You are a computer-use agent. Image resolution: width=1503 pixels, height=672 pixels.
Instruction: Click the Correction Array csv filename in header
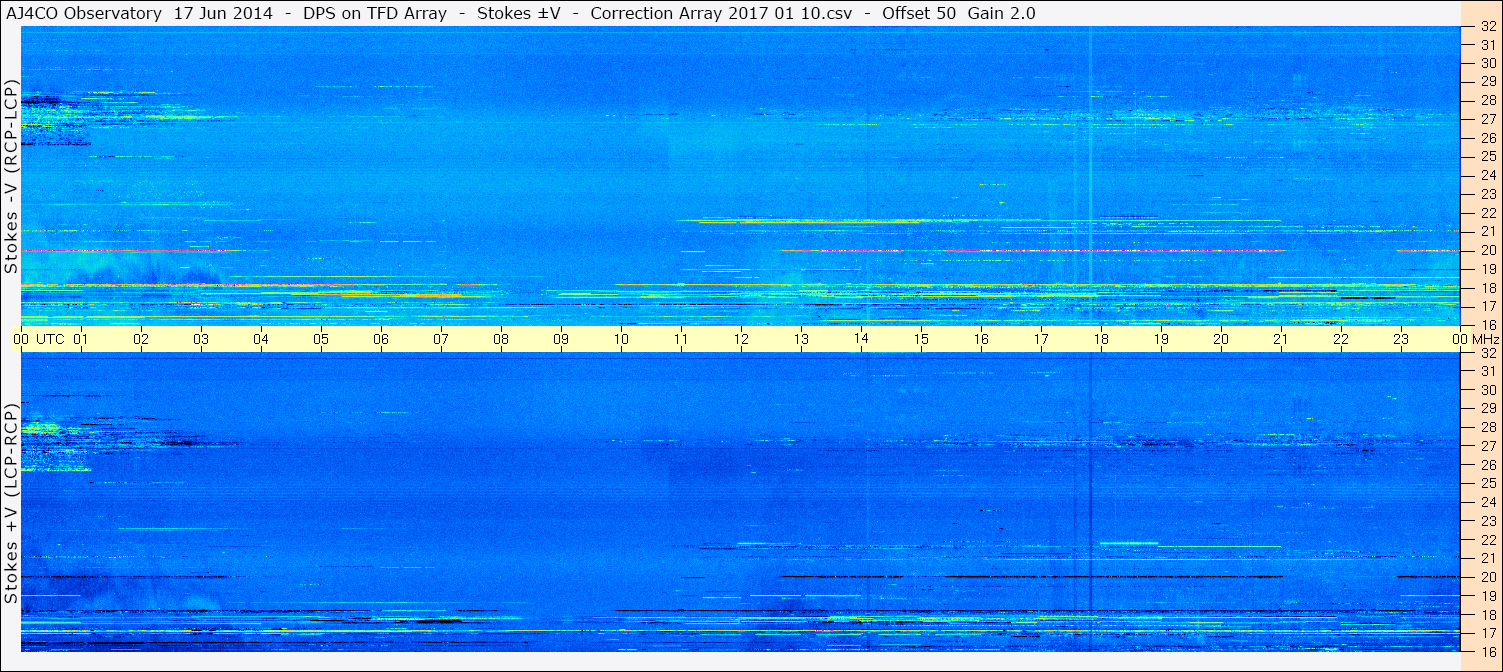[722, 13]
